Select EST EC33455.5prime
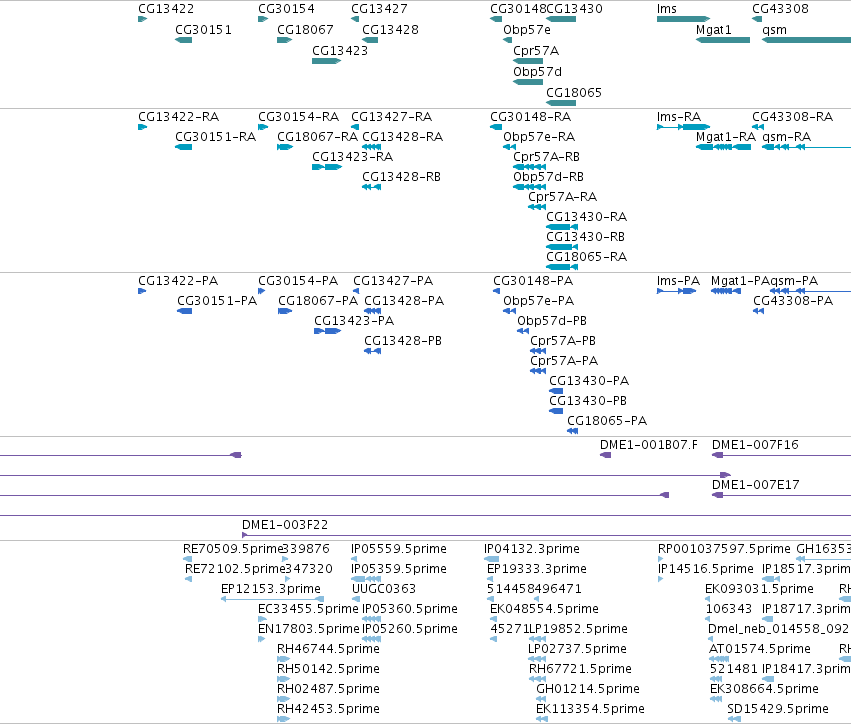 click(x=263, y=619)
